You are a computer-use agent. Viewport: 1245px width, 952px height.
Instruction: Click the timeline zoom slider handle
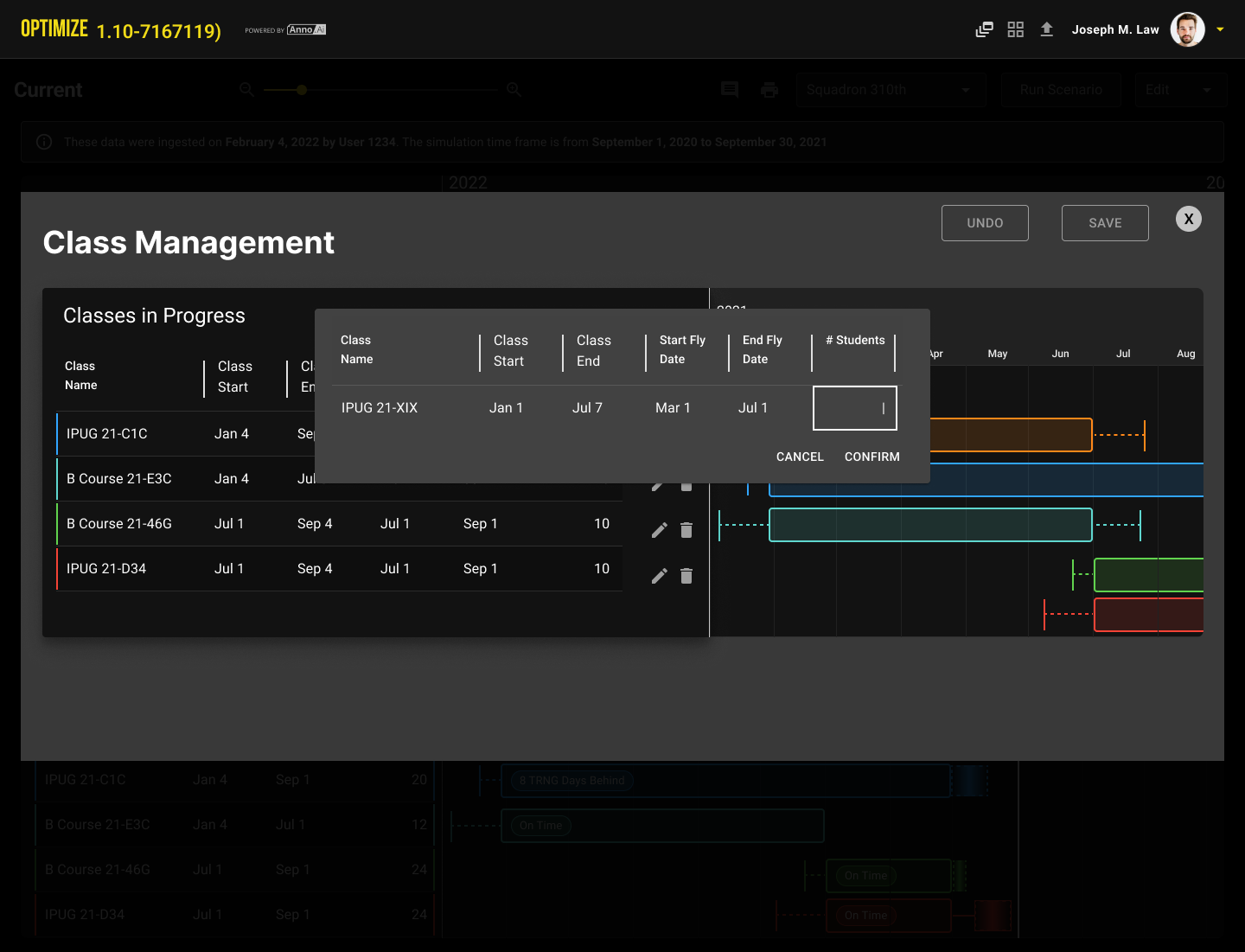pos(302,90)
